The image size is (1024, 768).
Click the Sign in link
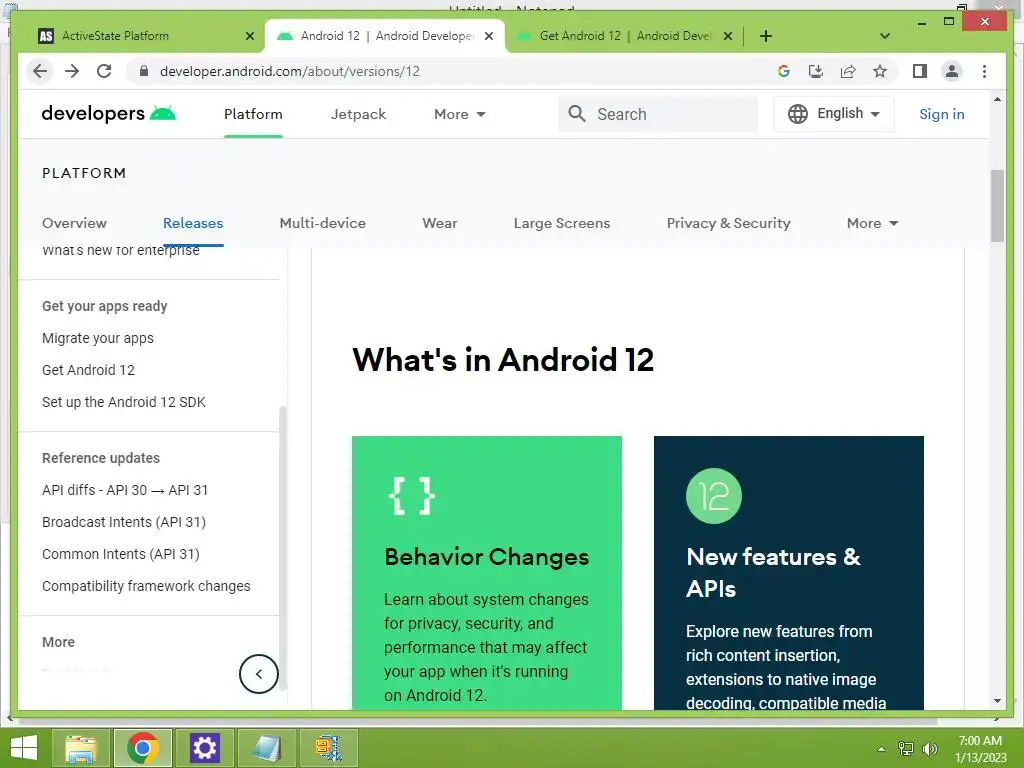[x=941, y=114]
